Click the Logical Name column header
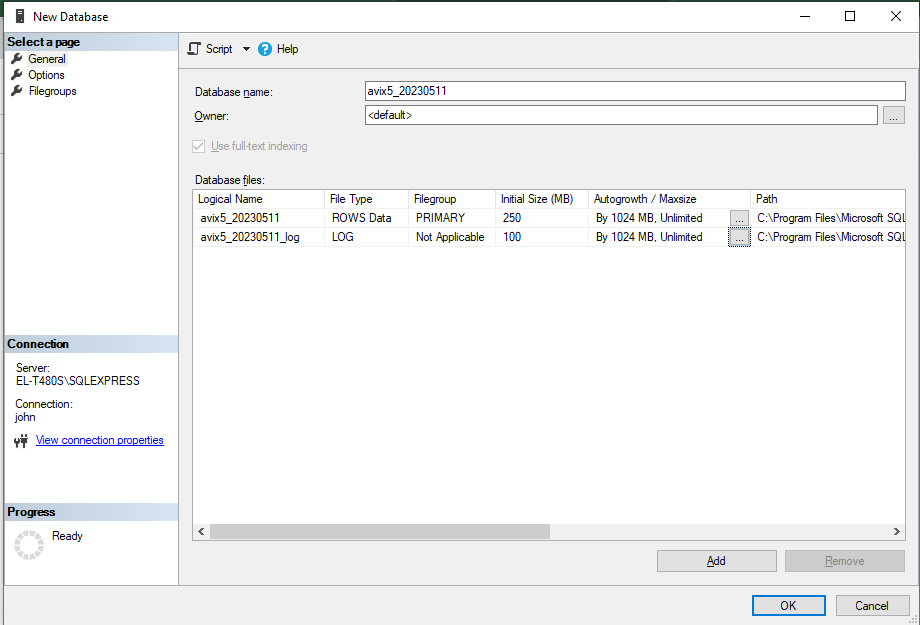Screen dimensions: 920x625 point(258,199)
